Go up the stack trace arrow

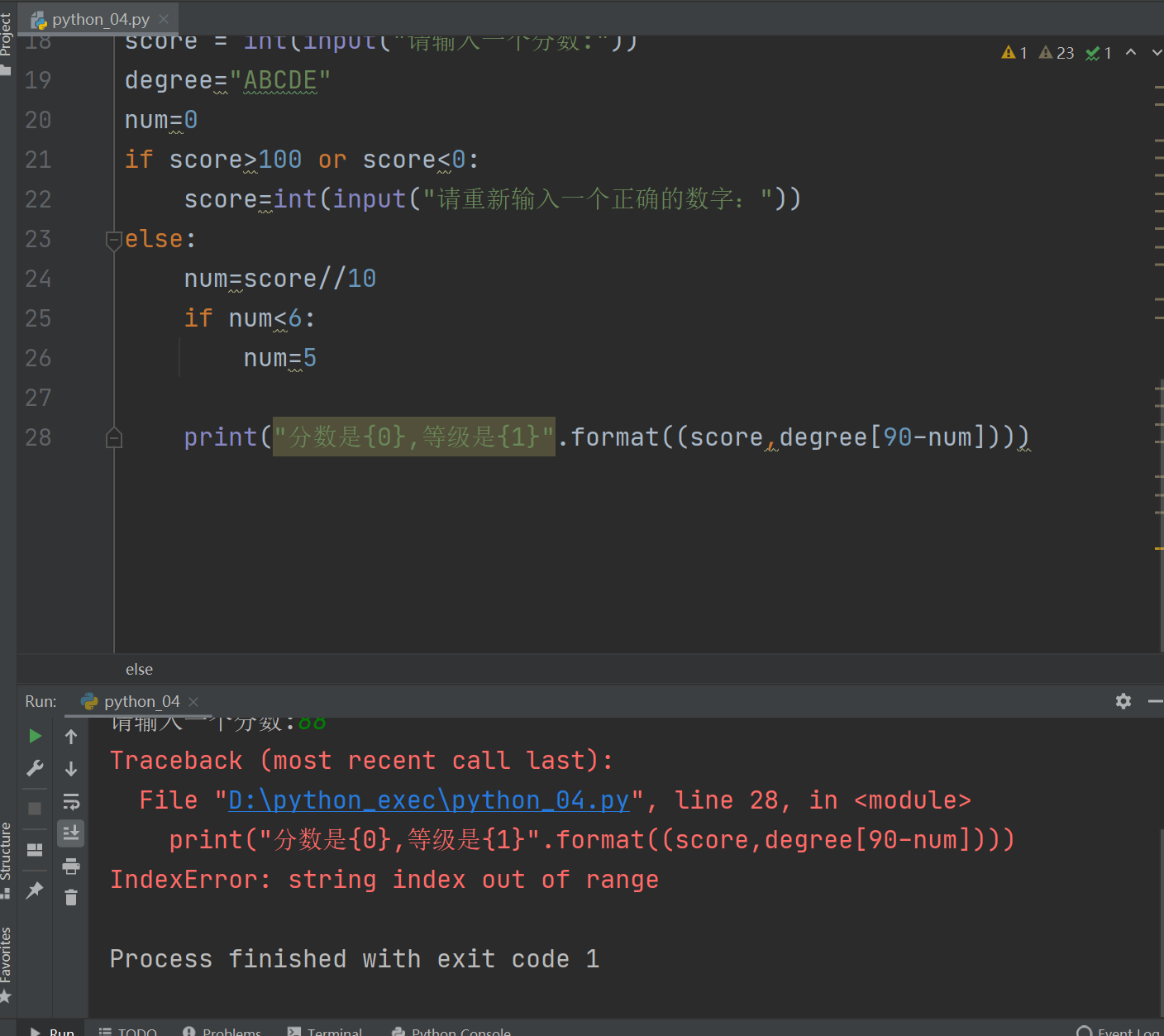[x=71, y=736]
